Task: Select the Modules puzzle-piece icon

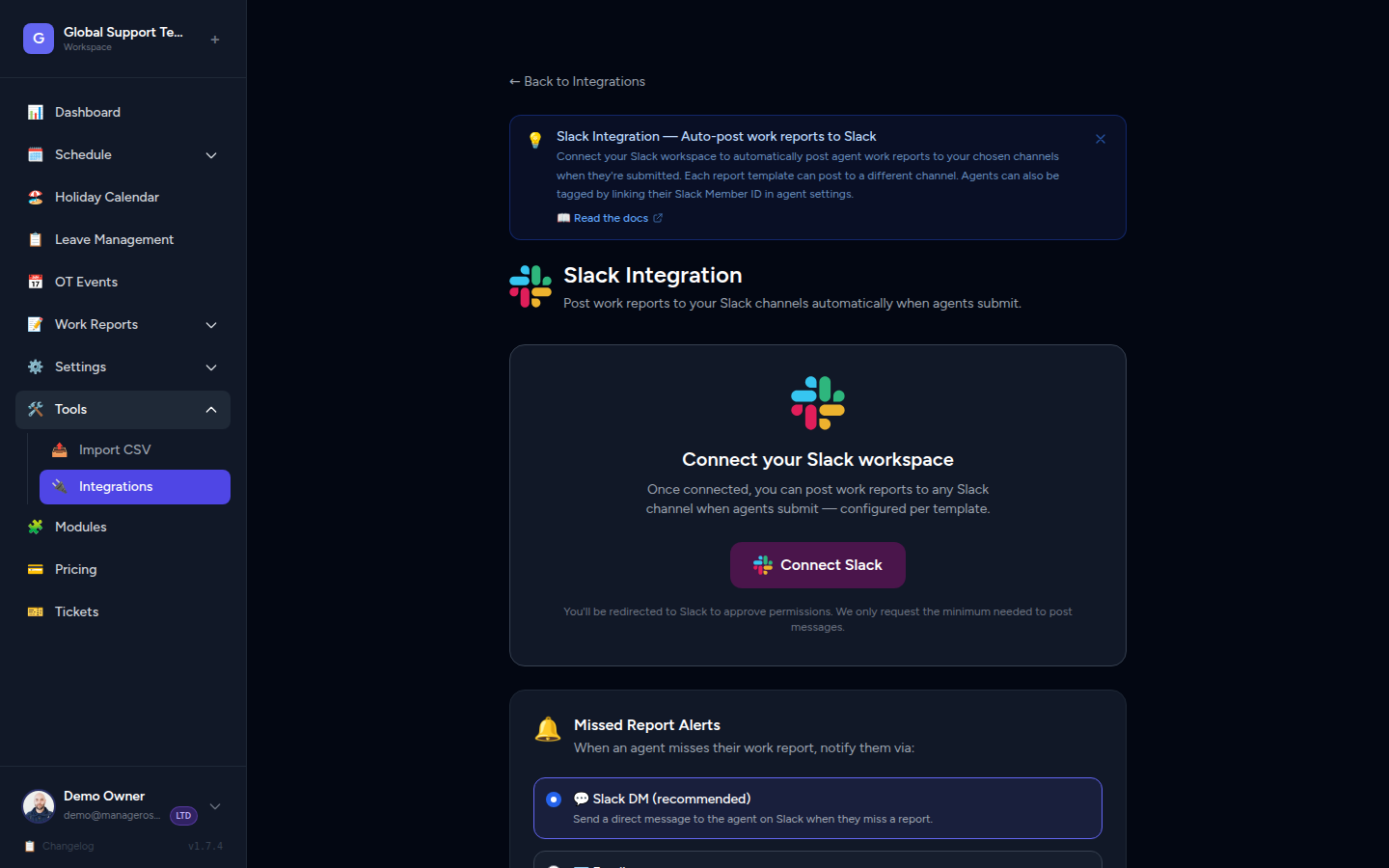Action: point(36,527)
